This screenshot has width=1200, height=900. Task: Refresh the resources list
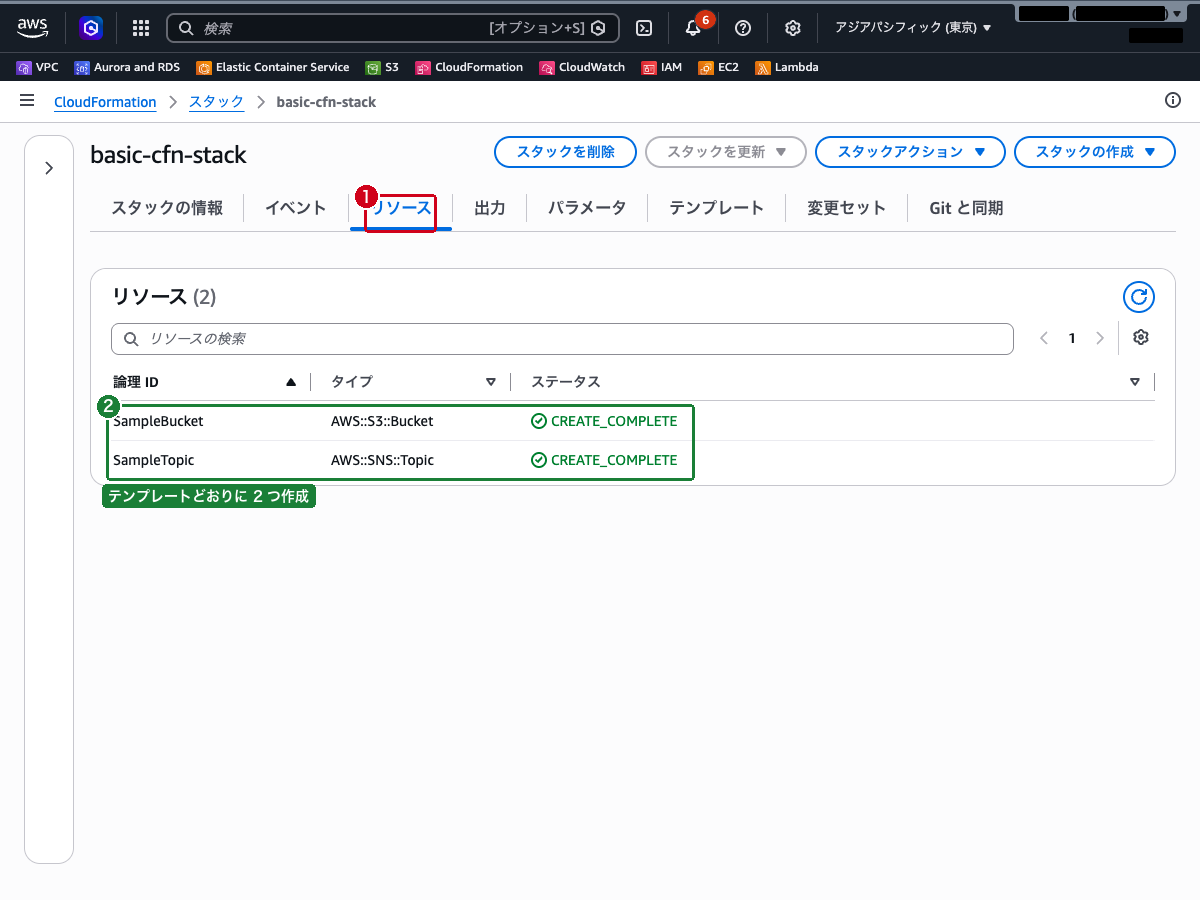pyautogui.click(x=1139, y=296)
